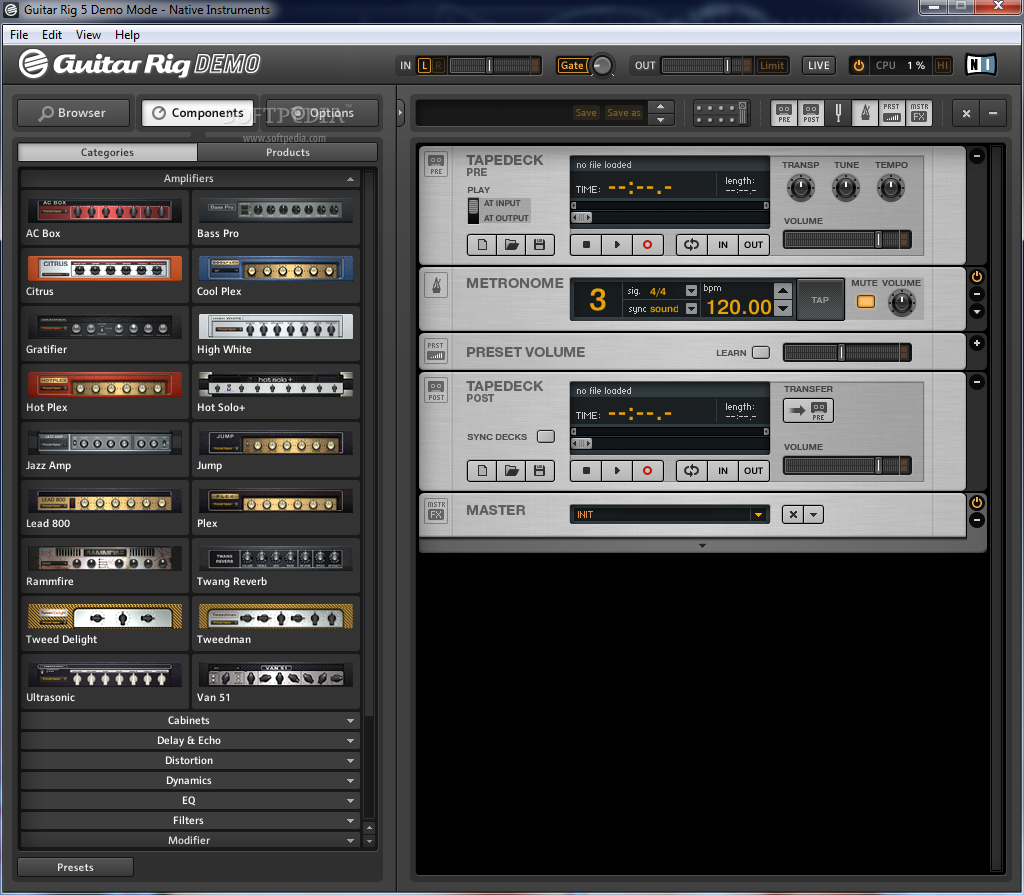Expand the Delay & Echo category

189,741
